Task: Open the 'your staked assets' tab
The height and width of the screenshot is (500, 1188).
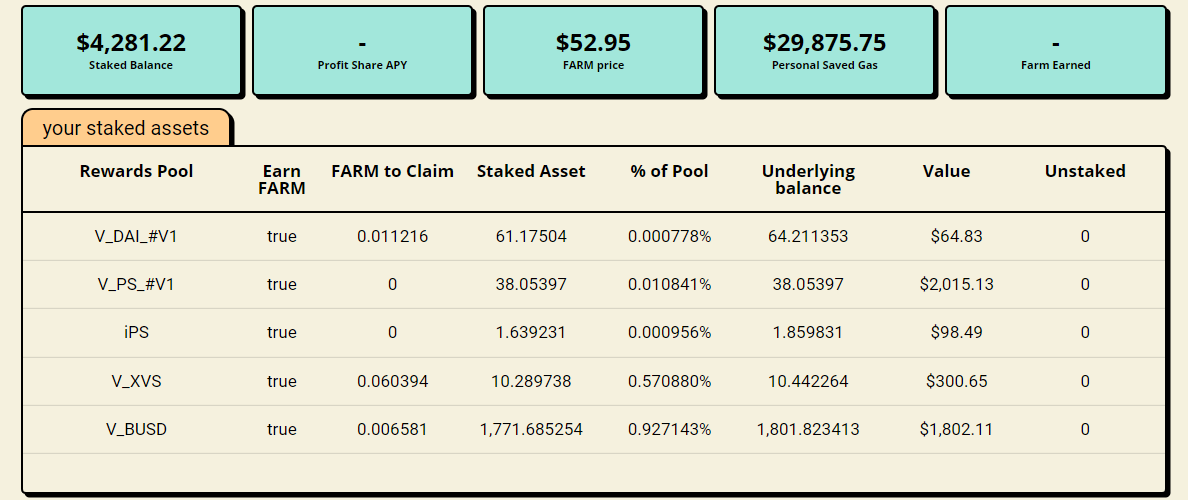Action: (126, 128)
